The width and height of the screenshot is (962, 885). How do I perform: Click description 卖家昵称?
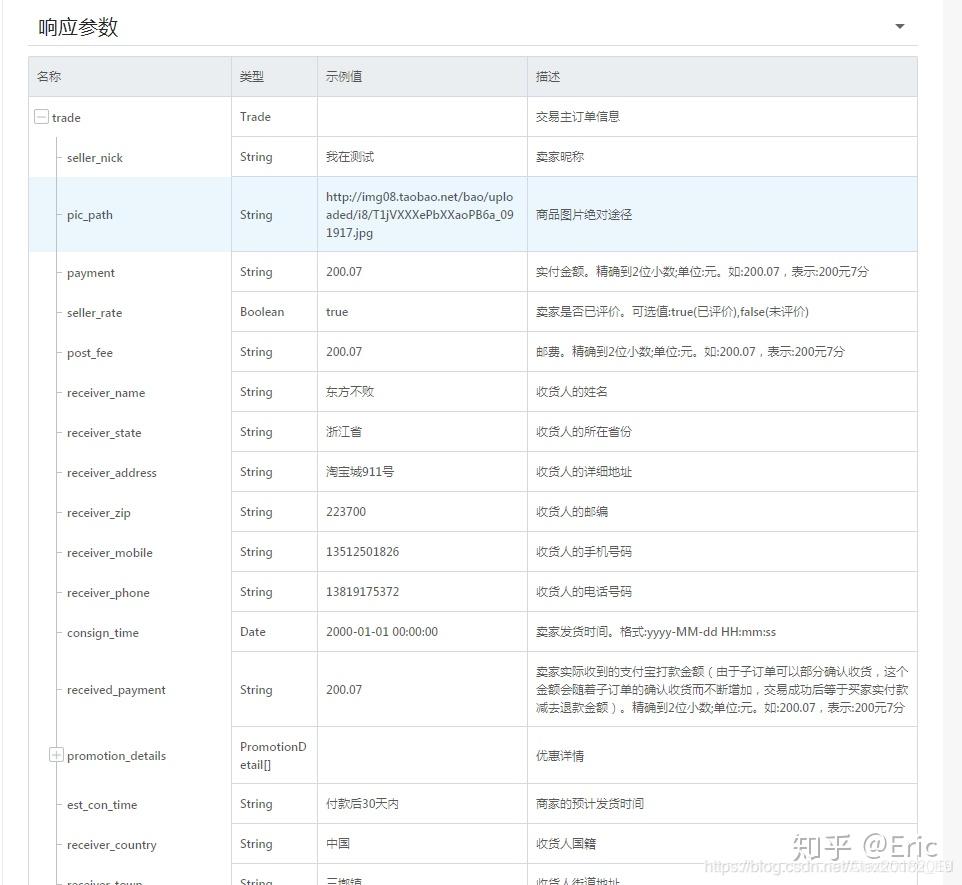pyautogui.click(x=560, y=157)
